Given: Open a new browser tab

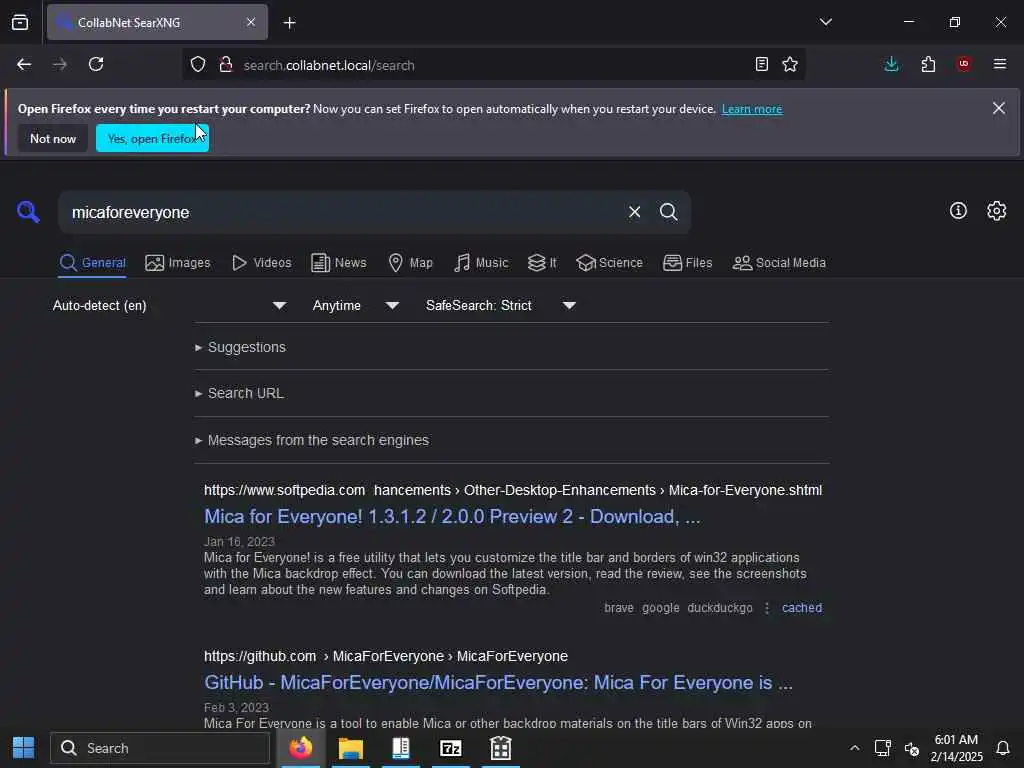Looking at the screenshot, I should click(289, 23).
